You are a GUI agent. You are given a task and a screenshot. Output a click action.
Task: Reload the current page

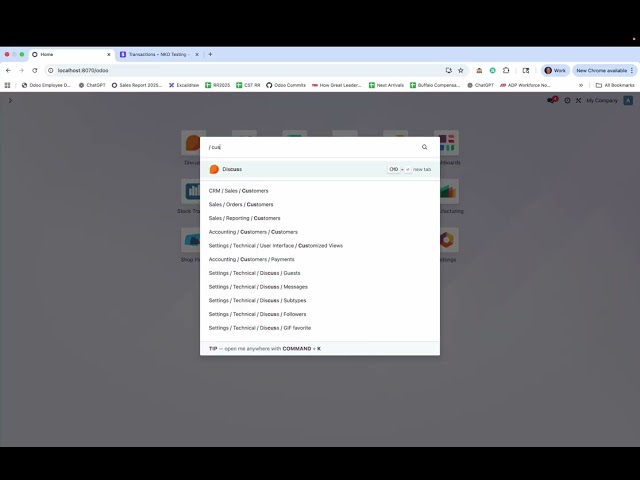pyautogui.click(x=35, y=71)
